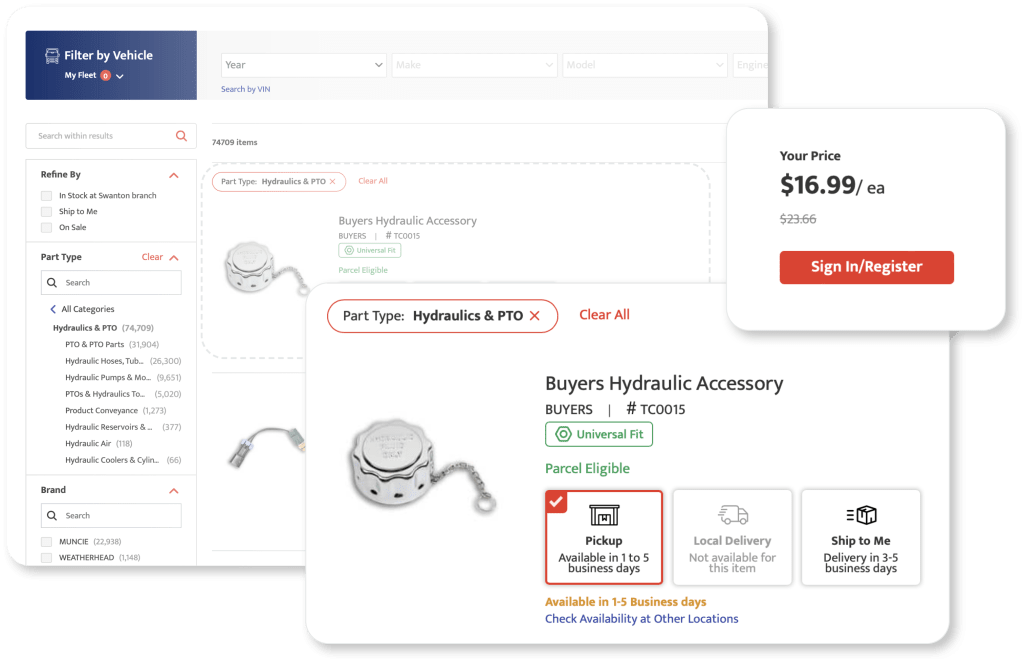The width and height of the screenshot is (1024, 662).
Task: Enable In Stock at Swanton branch checkbox
Action: [x=46, y=196]
